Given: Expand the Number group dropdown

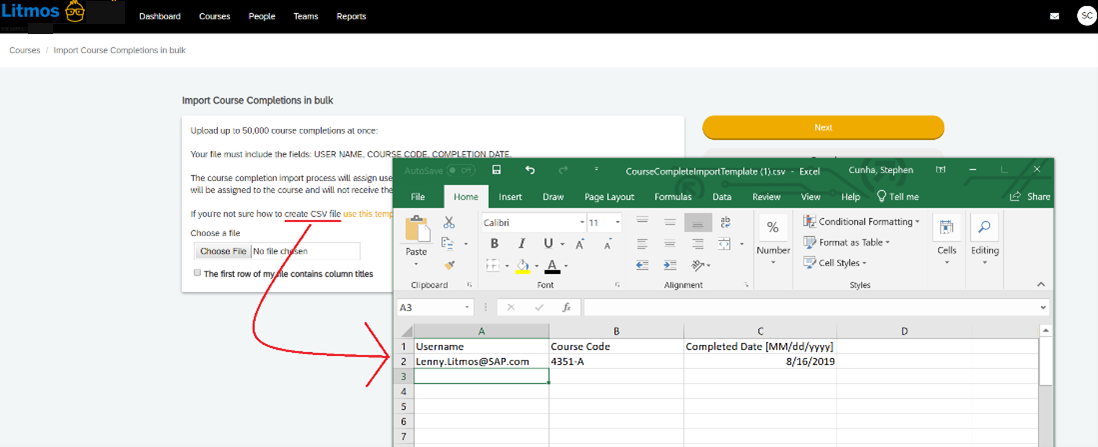Looking at the screenshot, I should click(x=774, y=262).
